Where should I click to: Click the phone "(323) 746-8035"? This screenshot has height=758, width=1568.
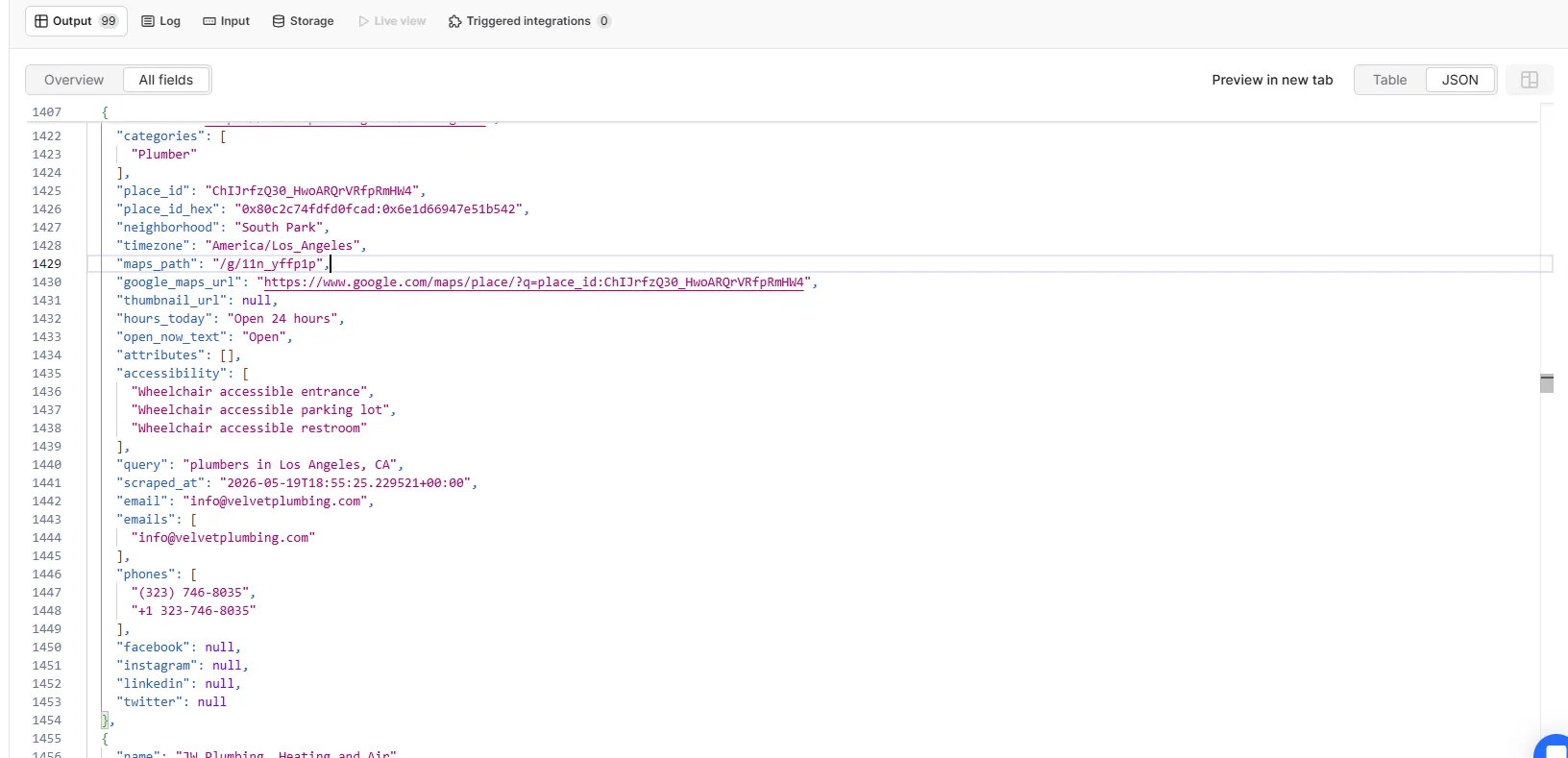190,593
